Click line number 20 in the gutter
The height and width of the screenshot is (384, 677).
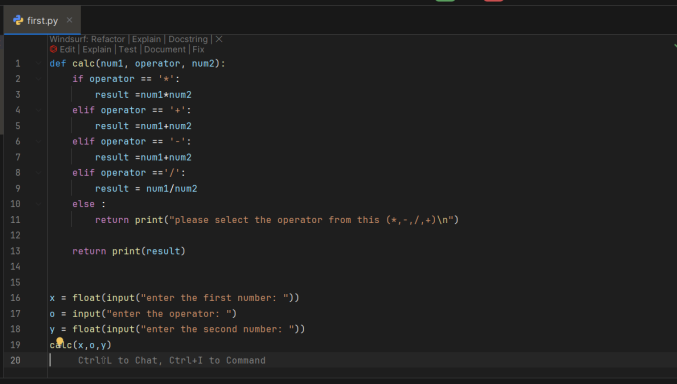[15, 360]
